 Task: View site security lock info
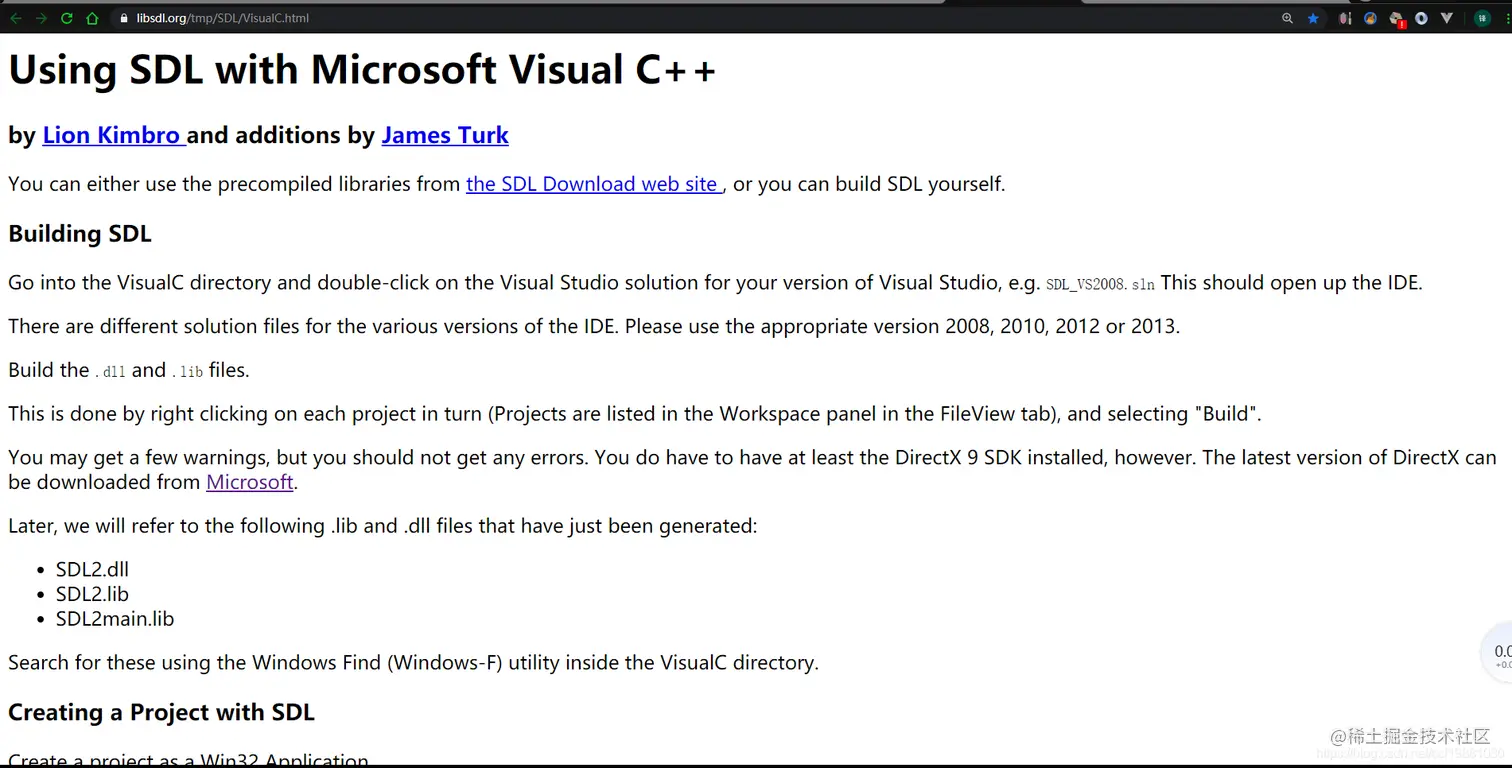tap(123, 18)
